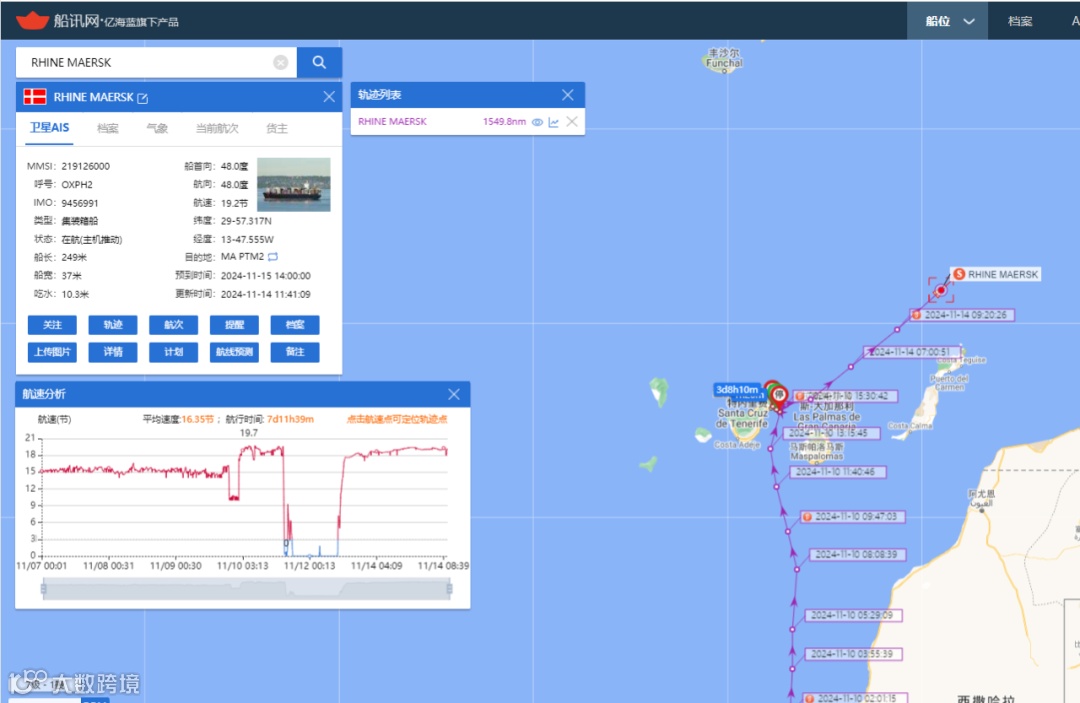Switch to the 气象 tab
This screenshot has height=703, width=1080.
pos(157,129)
